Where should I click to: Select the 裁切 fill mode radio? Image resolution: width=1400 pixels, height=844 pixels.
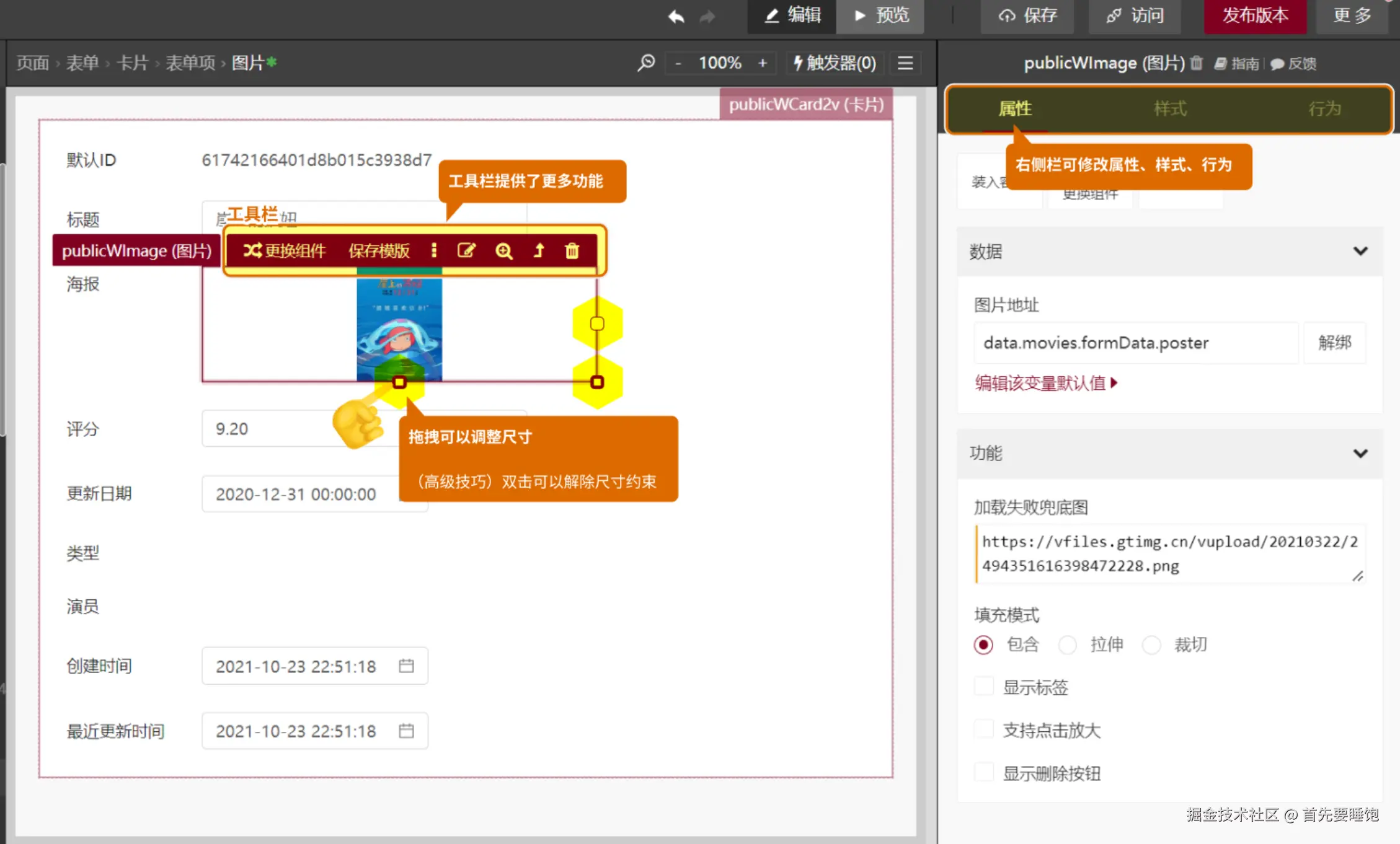(1151, 644)
